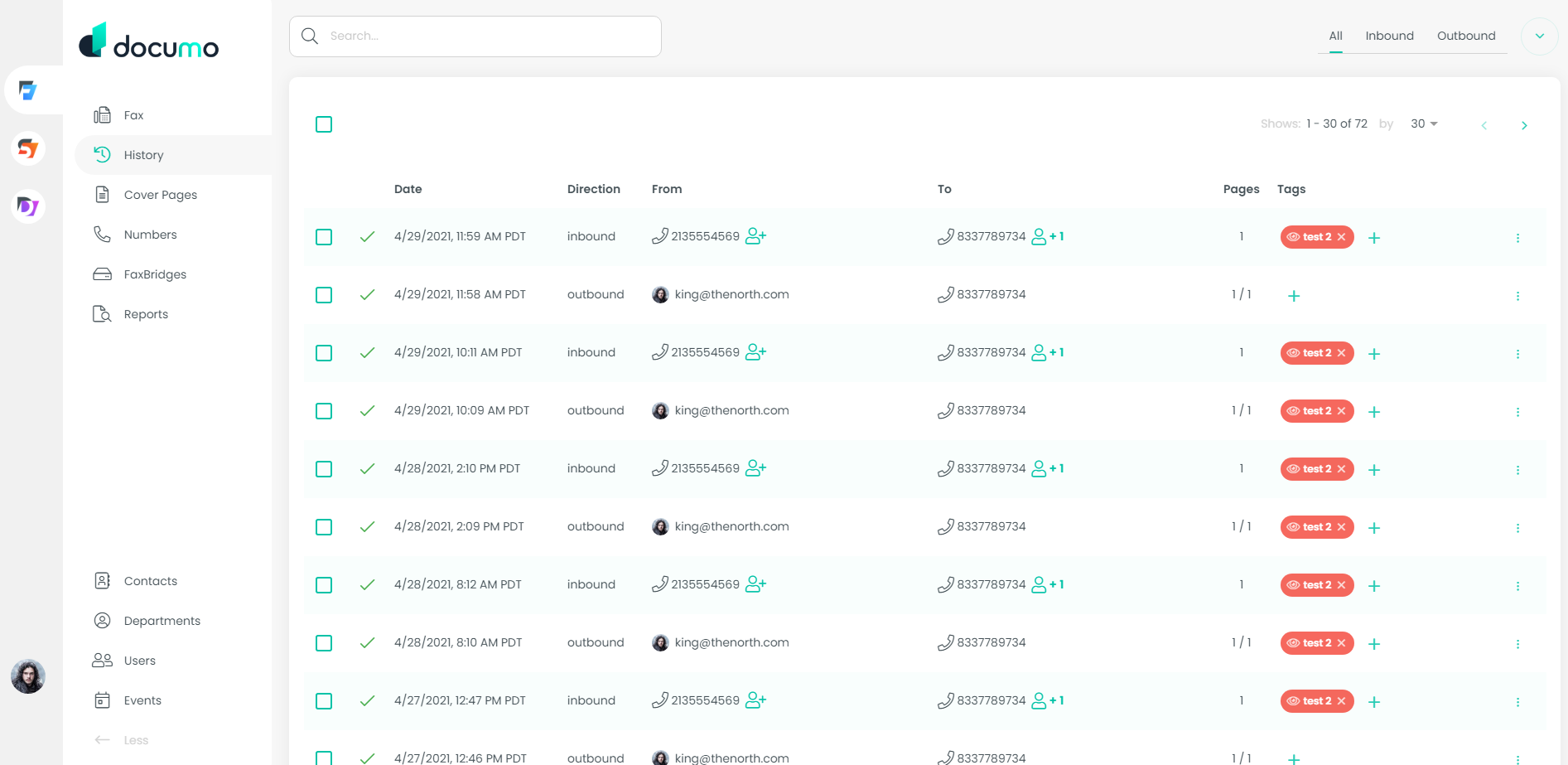Open the Fax section icon in sidebar

(103, 115)
